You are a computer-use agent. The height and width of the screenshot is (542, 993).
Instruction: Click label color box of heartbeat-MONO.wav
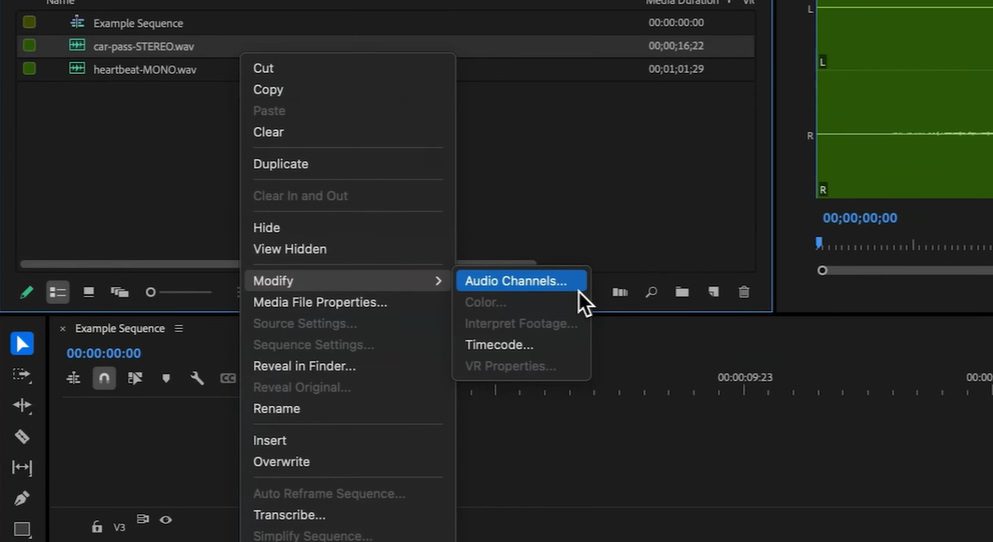coord(29,68)
